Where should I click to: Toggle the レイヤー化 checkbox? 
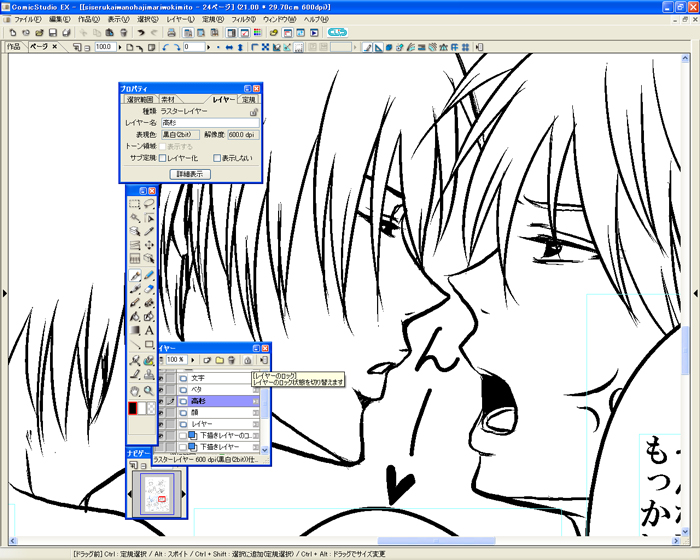coord(163,158)
